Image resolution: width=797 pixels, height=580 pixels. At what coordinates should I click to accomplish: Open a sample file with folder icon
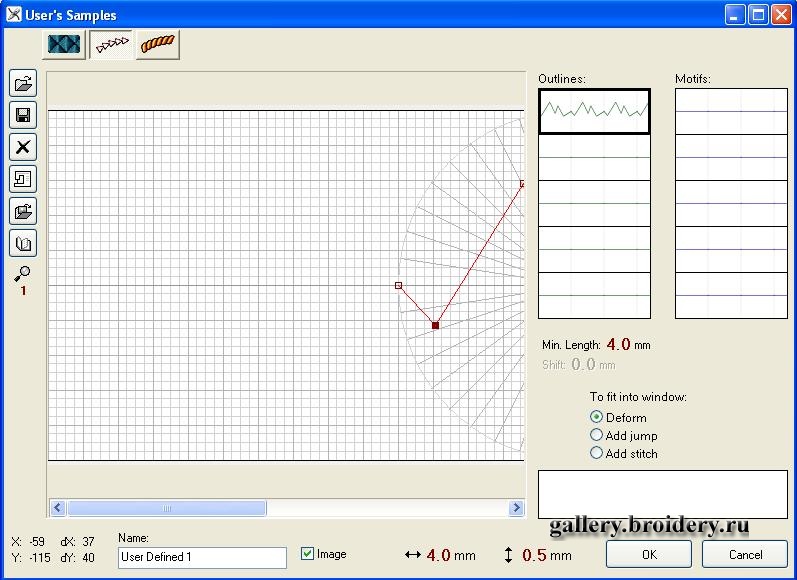[23, 84]
